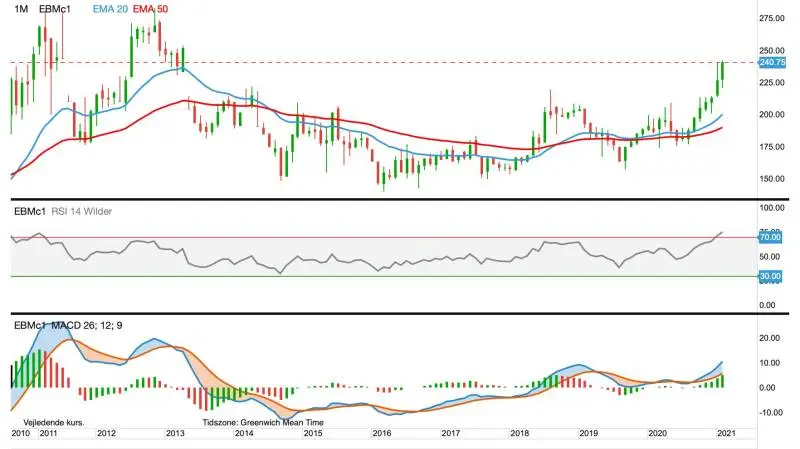
Task: Select the 240.75 current price tag
Action: click(x=772, y=62)
